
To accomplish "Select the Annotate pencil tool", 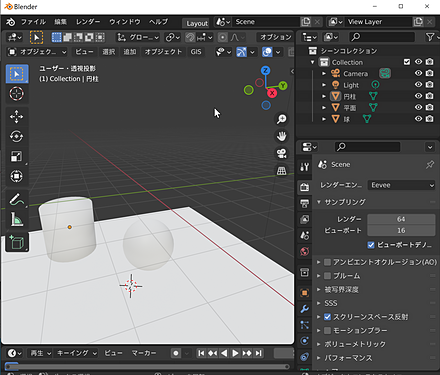I will click(16, 199).
